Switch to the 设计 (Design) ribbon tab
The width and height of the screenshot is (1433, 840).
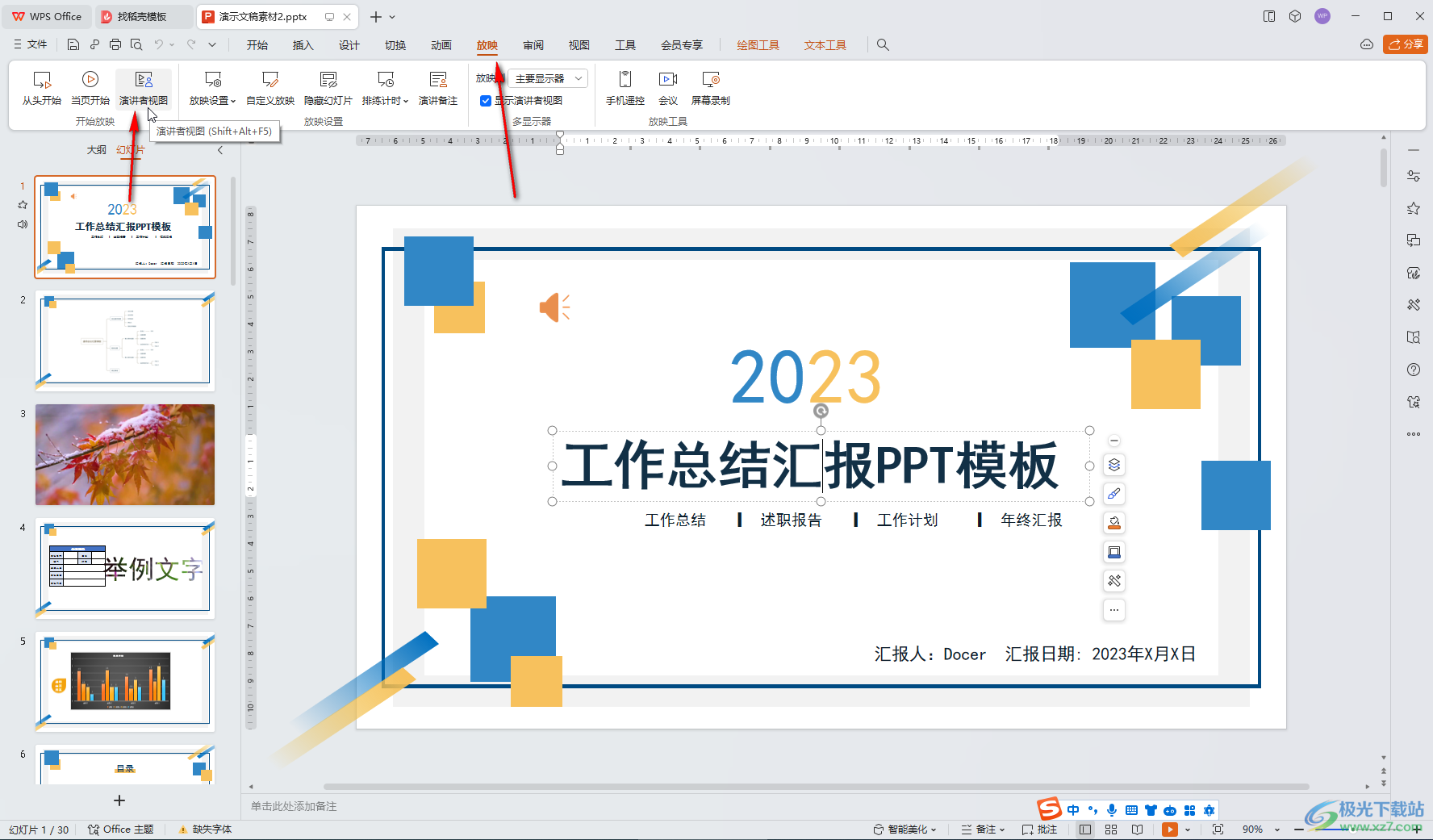tap(349, 45)
